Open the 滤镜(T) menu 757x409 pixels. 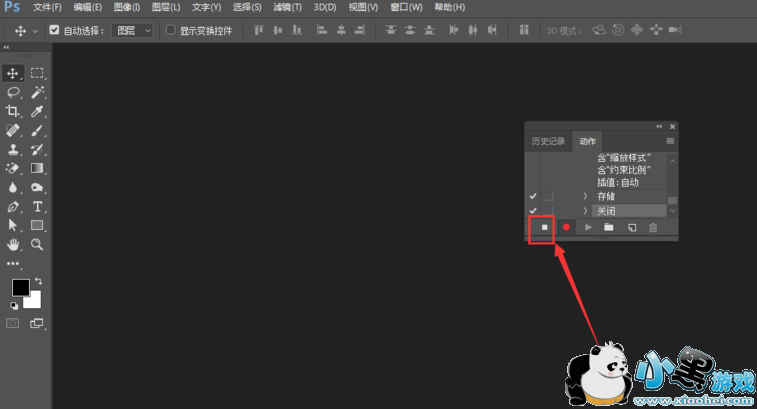[x=287, y=7]
